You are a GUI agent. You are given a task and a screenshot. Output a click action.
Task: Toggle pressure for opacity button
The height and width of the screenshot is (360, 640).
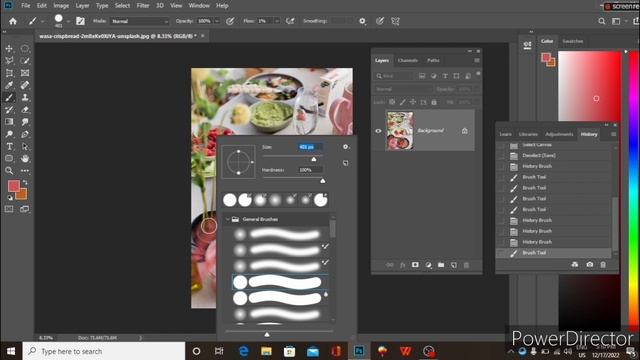pos(230,21)
